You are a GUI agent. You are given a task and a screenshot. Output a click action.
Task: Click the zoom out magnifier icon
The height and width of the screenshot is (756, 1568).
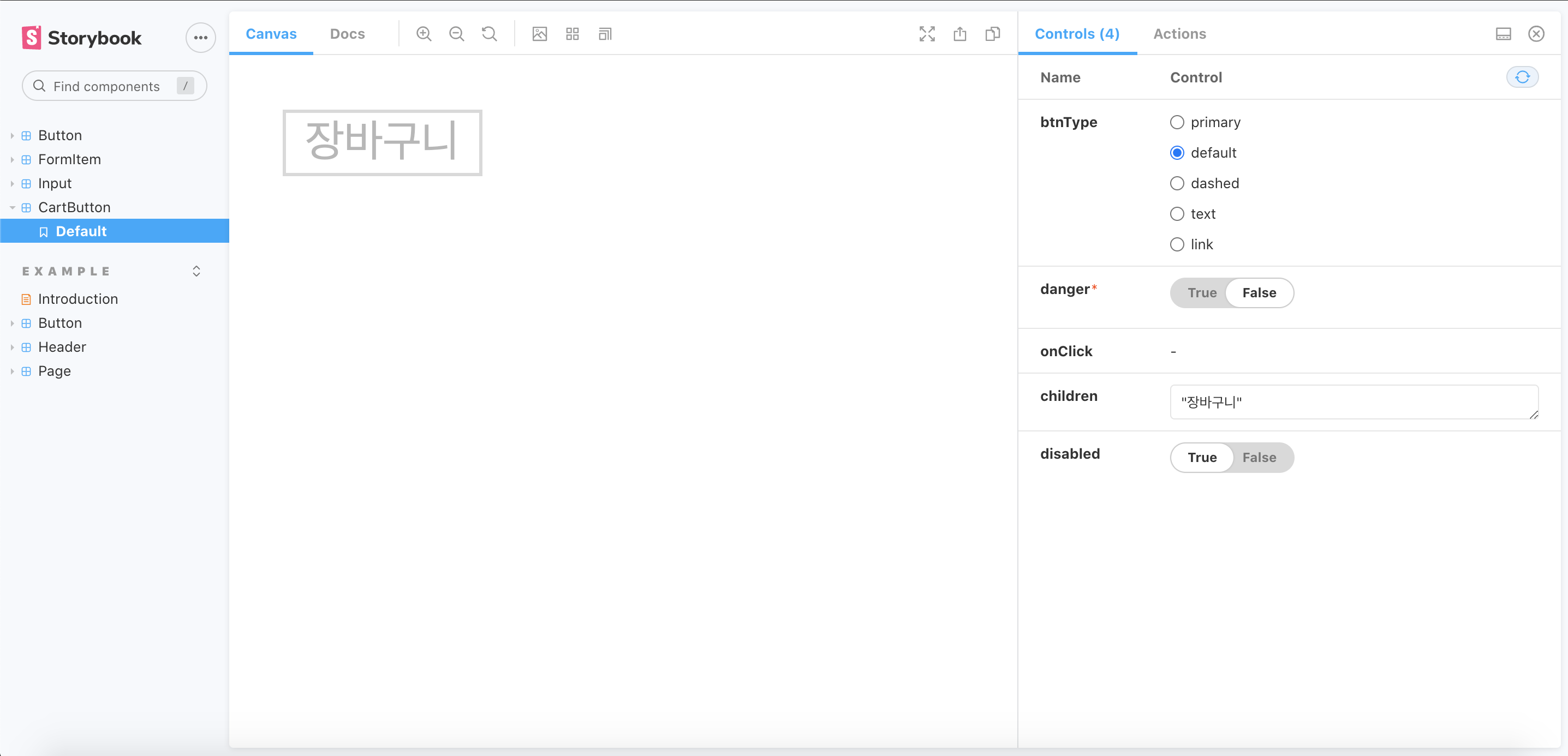pyautogui.click(x=456, y=34)
